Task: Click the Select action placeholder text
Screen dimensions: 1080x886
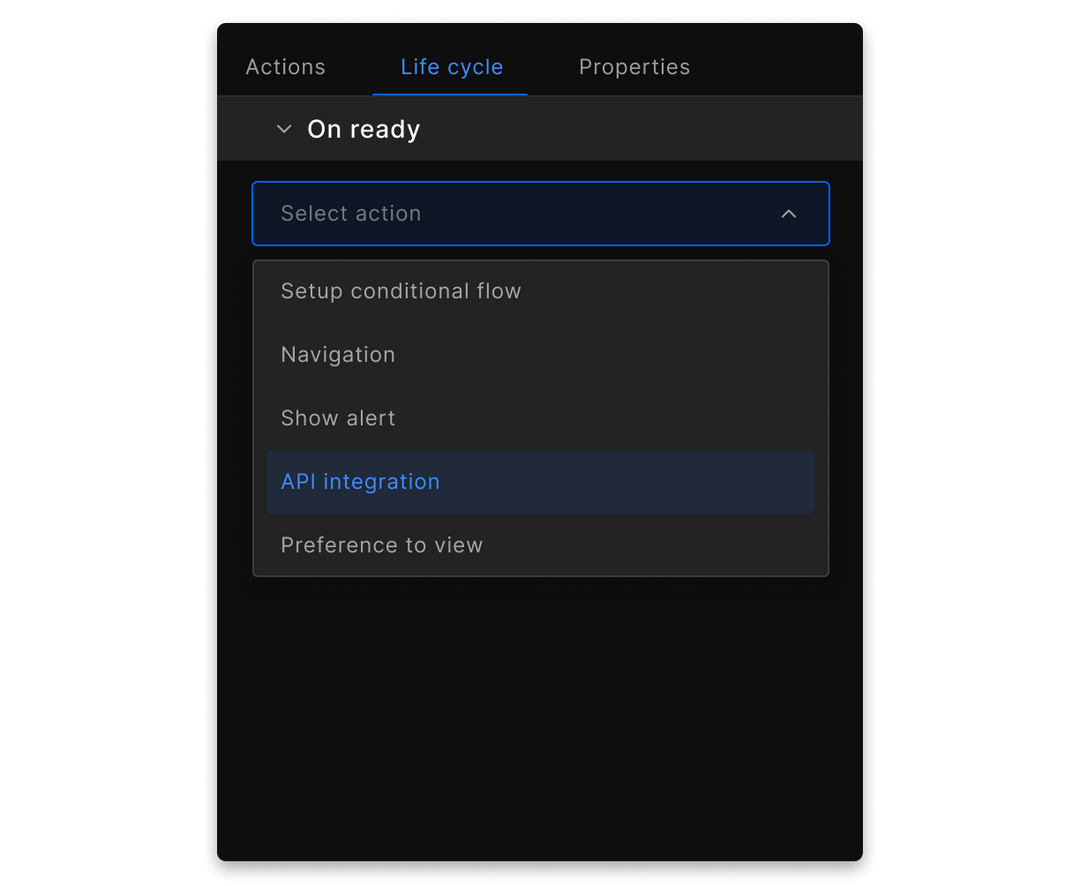Action: 351,213
